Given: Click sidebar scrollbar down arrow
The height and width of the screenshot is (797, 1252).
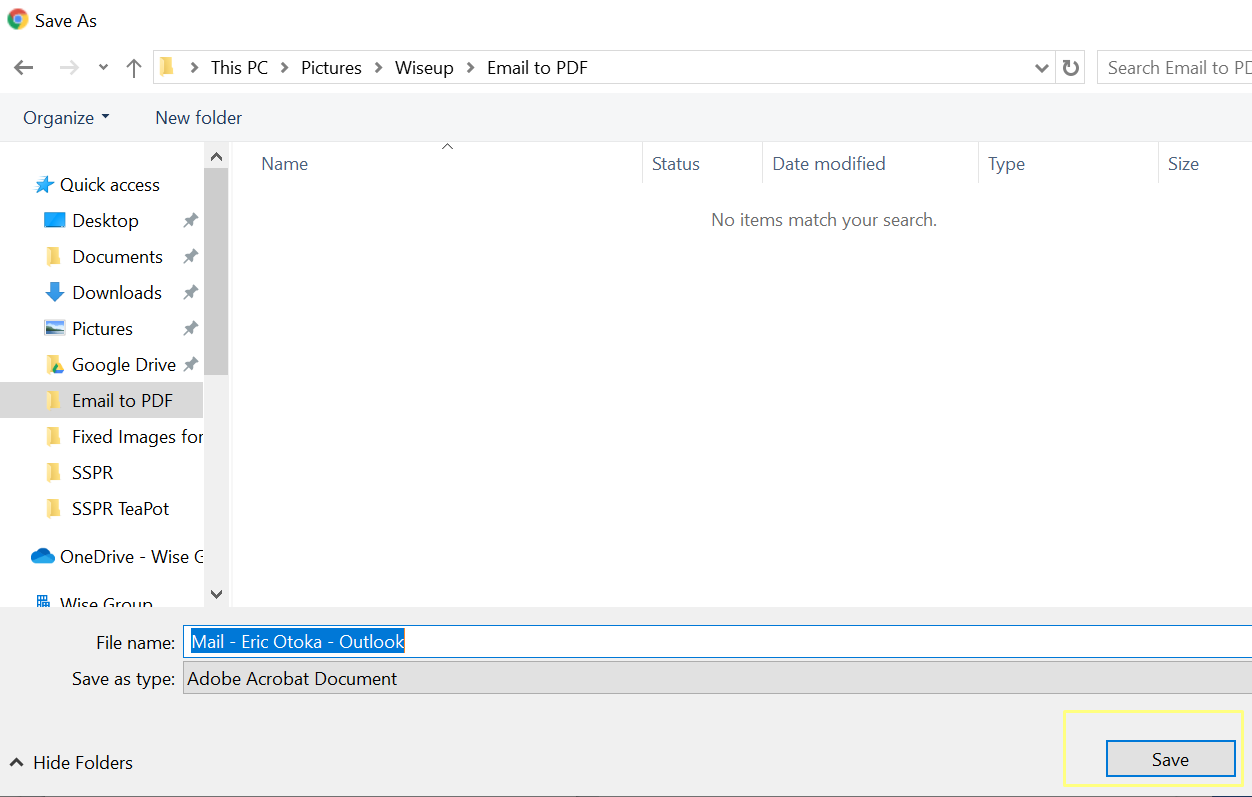Looking at the screenshot, I should 216,594.
